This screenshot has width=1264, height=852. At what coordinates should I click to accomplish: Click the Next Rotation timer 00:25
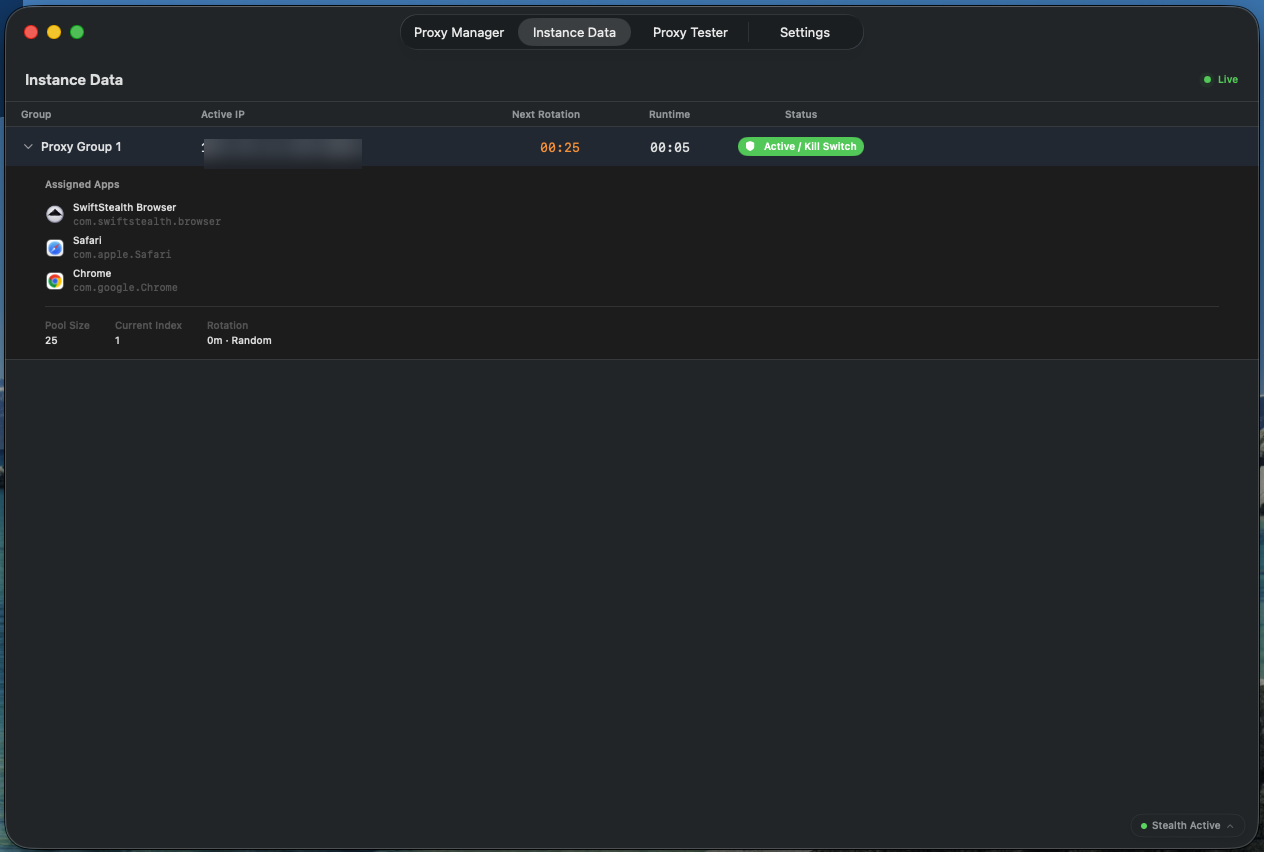point(560,147)
